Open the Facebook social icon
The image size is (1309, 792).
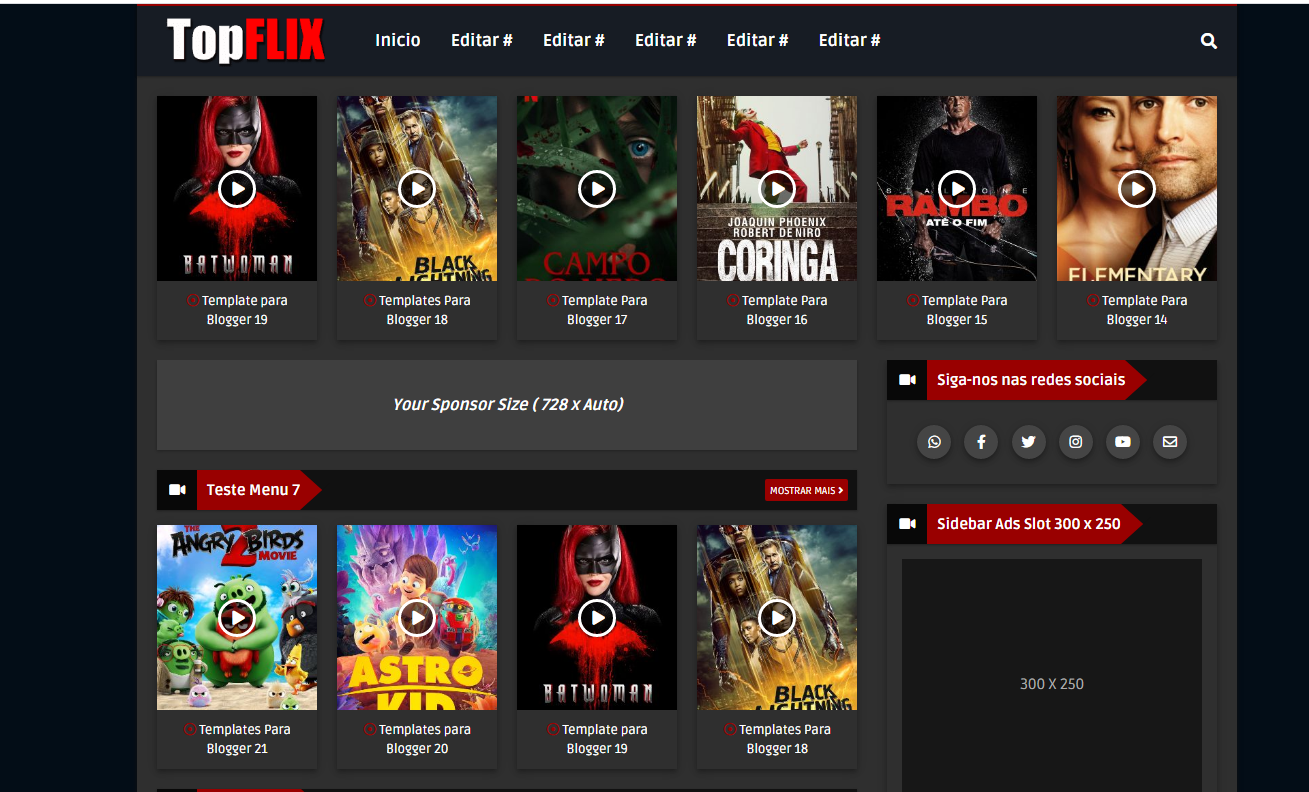point(981,442)
